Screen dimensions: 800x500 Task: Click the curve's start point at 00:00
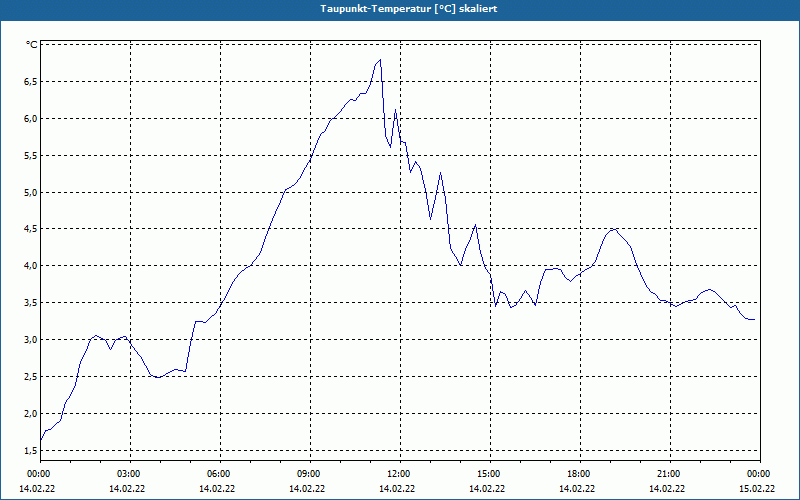pyautogui.click(x=41, y=439)
